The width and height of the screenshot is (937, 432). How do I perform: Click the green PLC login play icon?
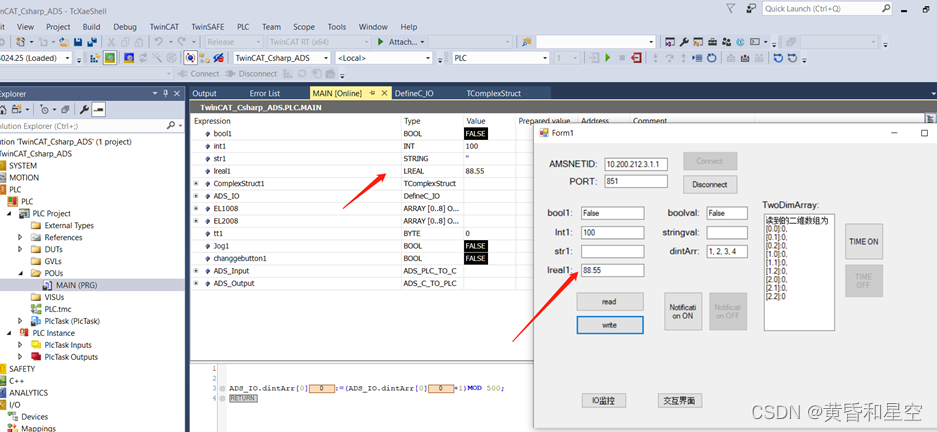coord(607,58)
